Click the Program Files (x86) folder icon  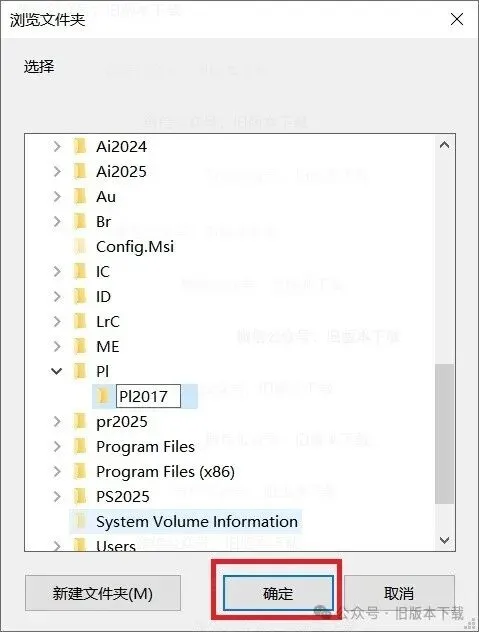(80, 471)
